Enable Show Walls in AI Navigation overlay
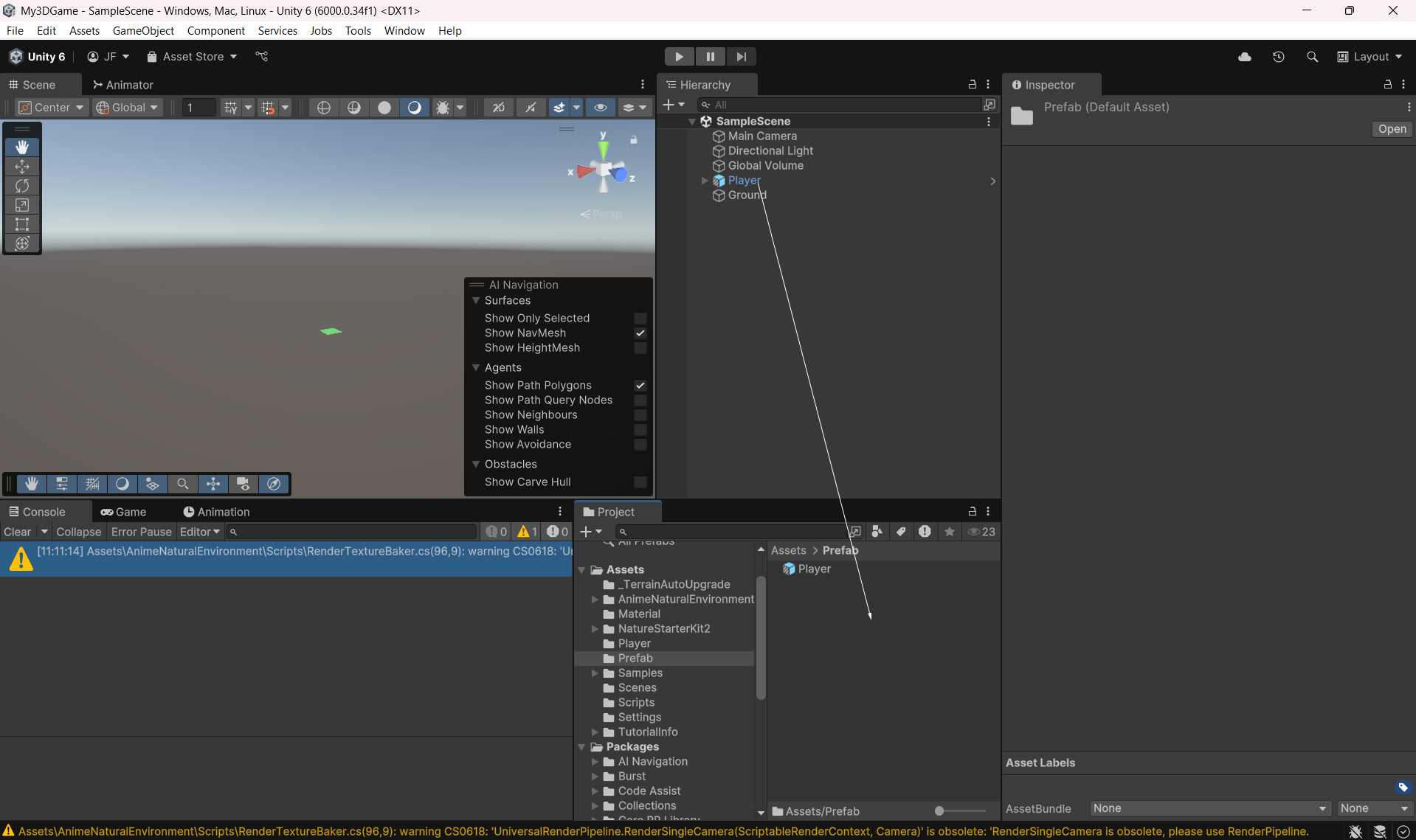1416x840 pixels. 640,430
